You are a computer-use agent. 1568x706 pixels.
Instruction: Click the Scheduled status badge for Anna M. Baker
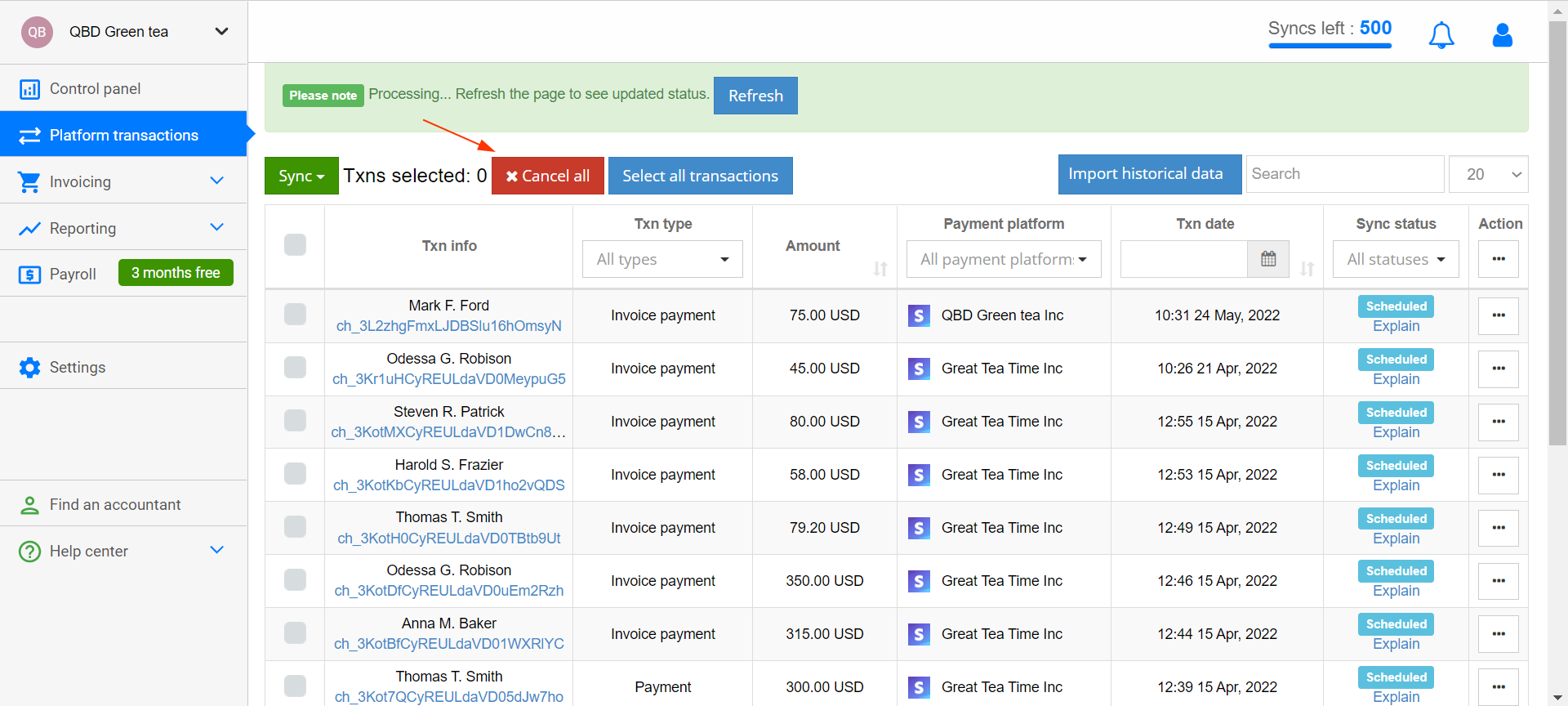pos(1396,624)
